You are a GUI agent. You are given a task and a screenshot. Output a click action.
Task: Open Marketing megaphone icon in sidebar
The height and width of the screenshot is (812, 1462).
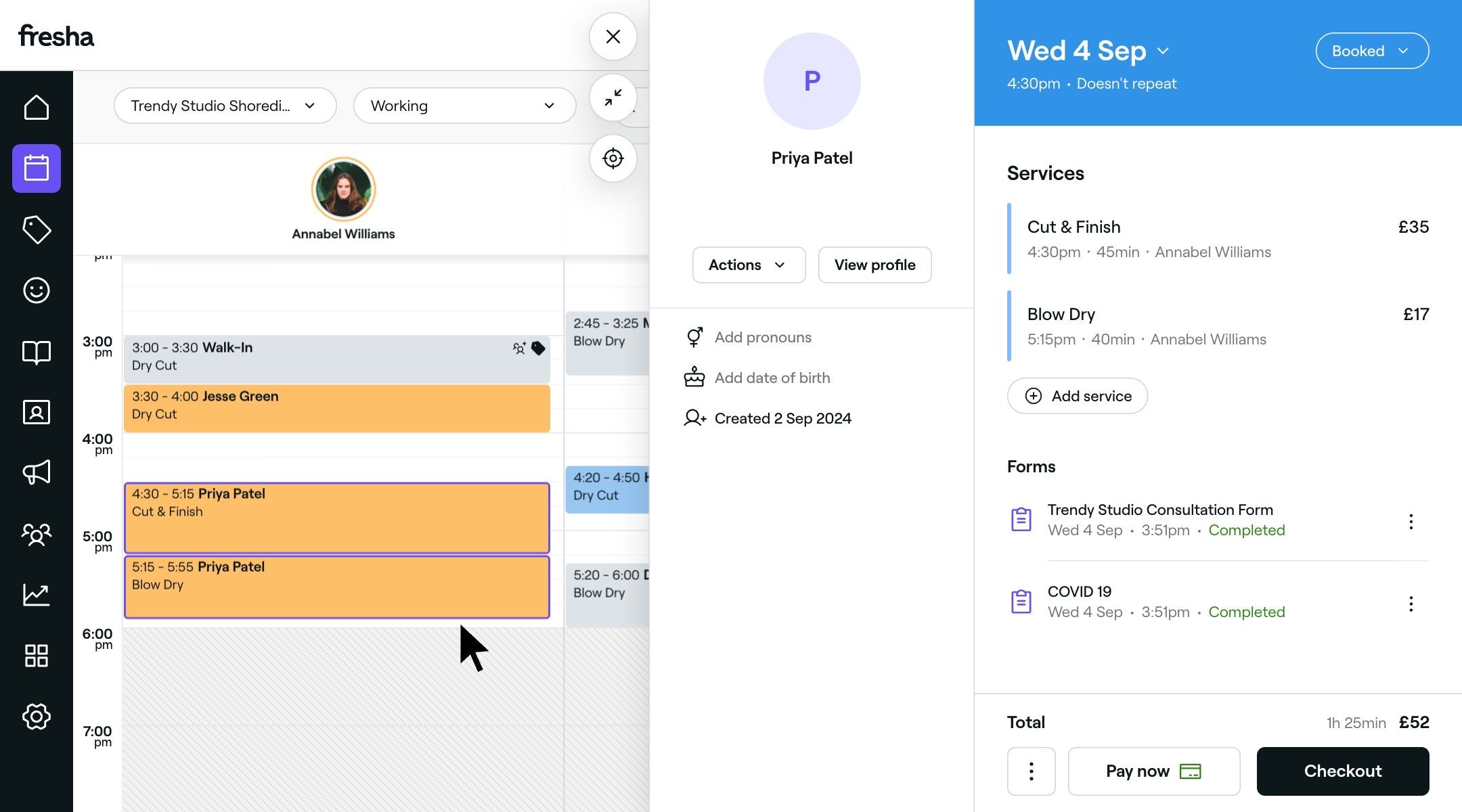[37, 472]
